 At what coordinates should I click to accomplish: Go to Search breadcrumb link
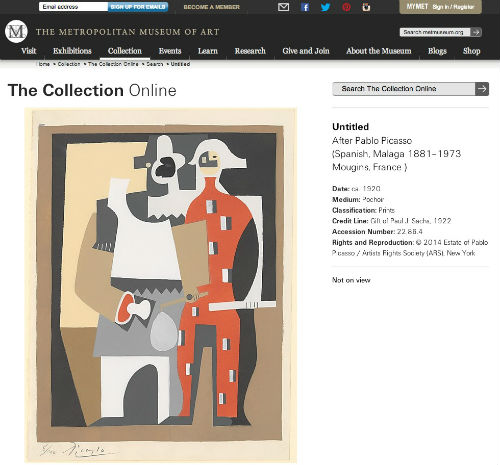155,64
